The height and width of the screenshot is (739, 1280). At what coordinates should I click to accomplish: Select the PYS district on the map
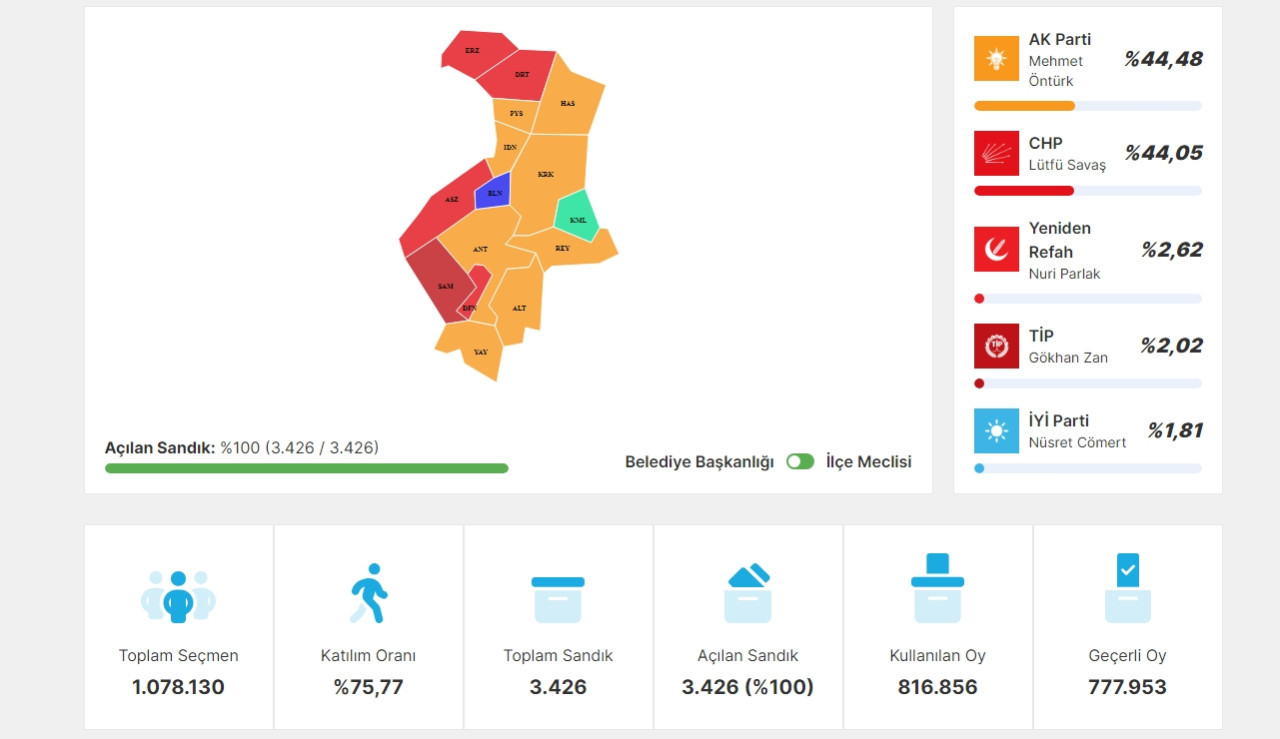pyautogui.click(x=516, y=114)
